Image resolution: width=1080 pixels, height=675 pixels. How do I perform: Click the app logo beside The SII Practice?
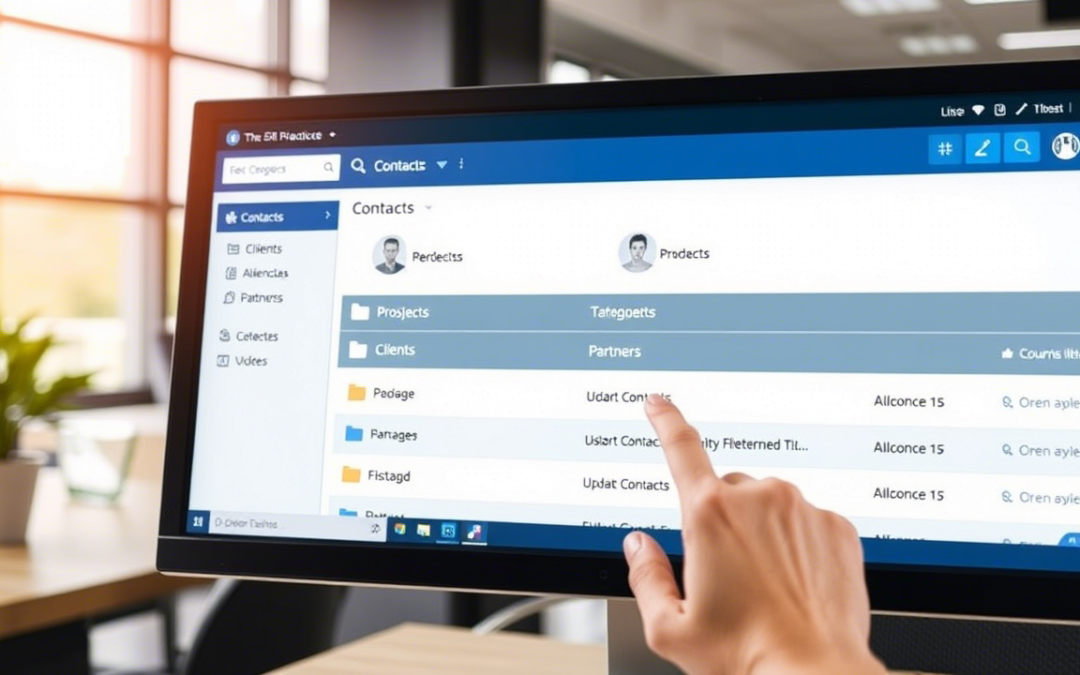pyautogui.click(x=233, y=138)
